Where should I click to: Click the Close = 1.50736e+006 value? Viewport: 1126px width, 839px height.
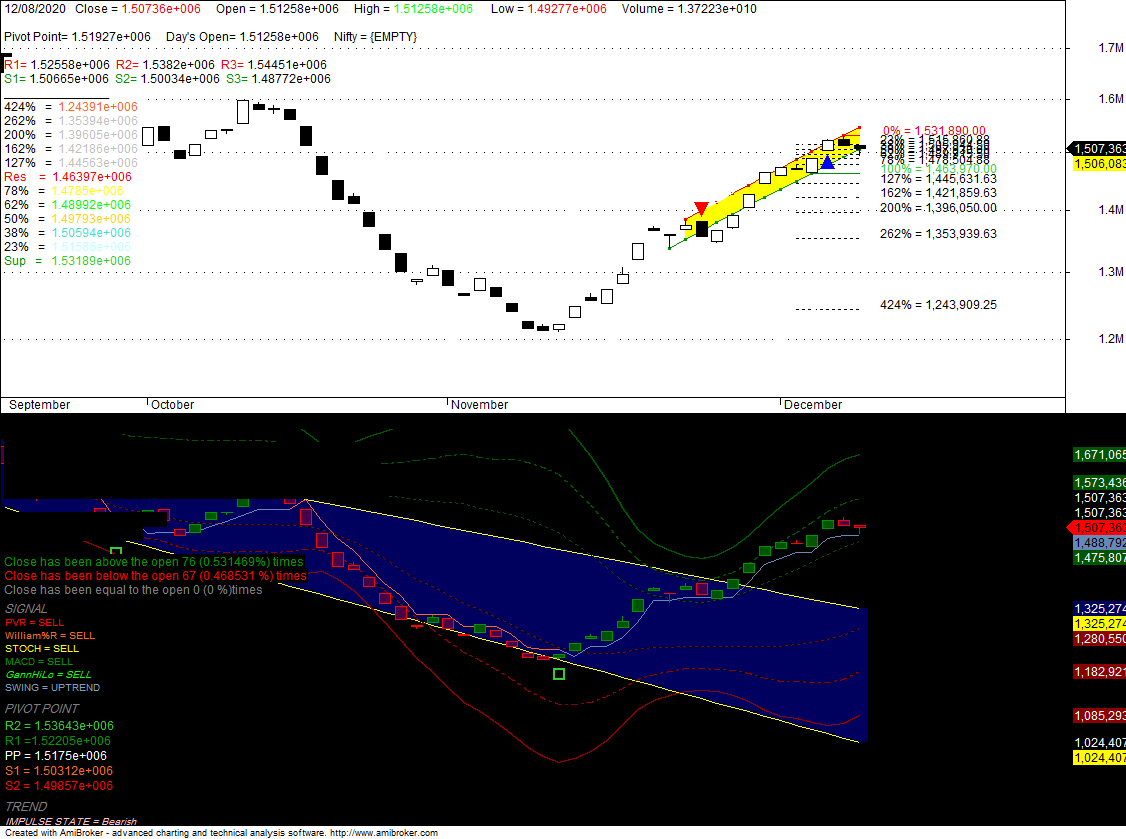tap(138, 9)
